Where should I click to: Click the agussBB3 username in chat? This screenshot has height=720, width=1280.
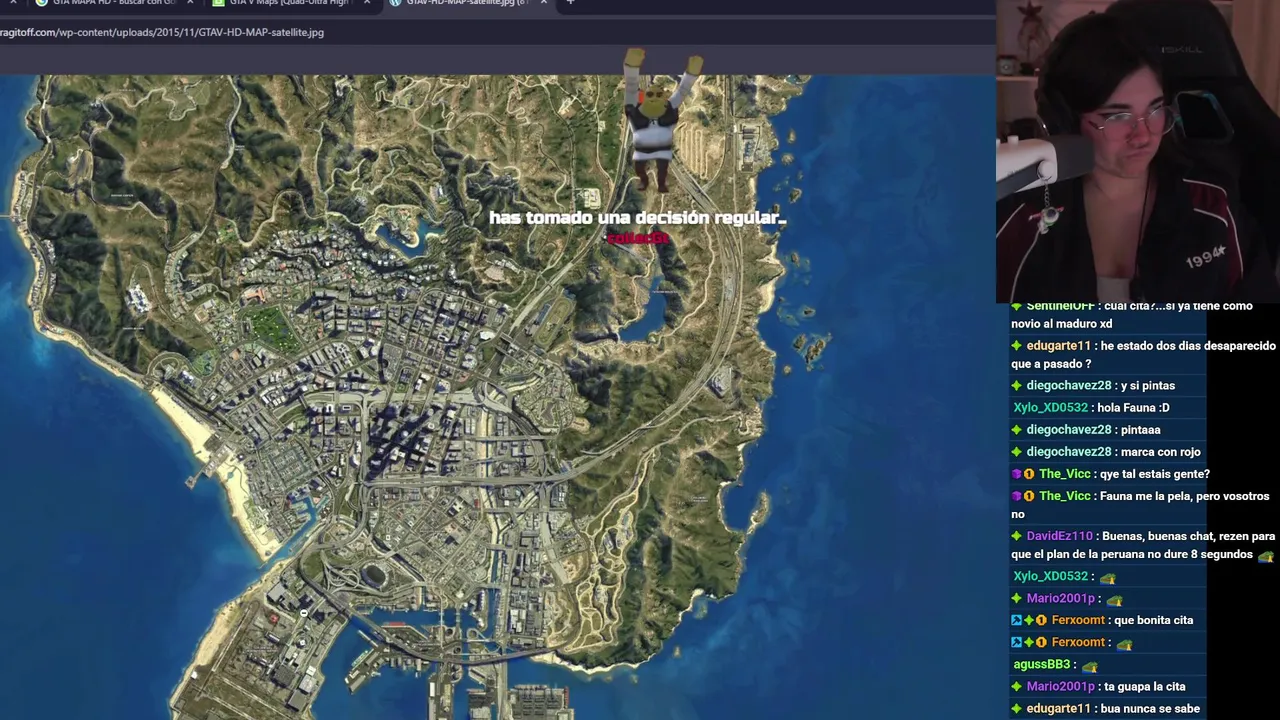pos(1041,664)
